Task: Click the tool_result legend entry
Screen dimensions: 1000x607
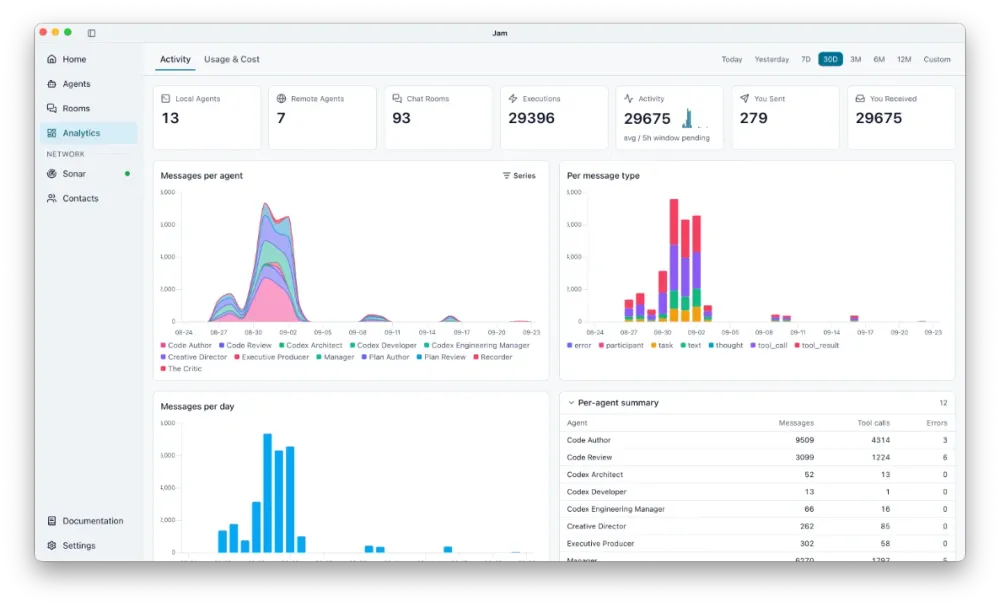Action: tap(816, 346)
